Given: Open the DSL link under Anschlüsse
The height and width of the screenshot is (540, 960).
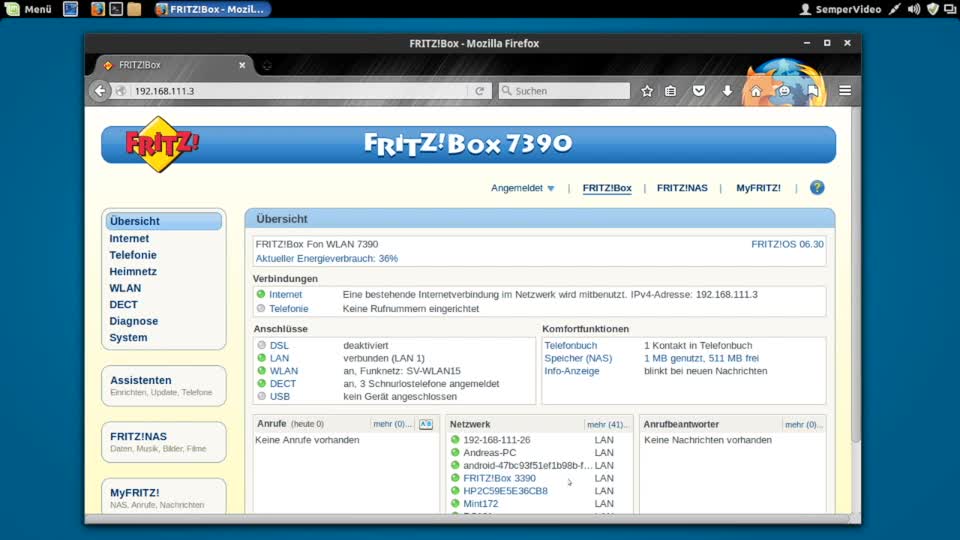Looking at the screenshot, I should tap(279, 345).
